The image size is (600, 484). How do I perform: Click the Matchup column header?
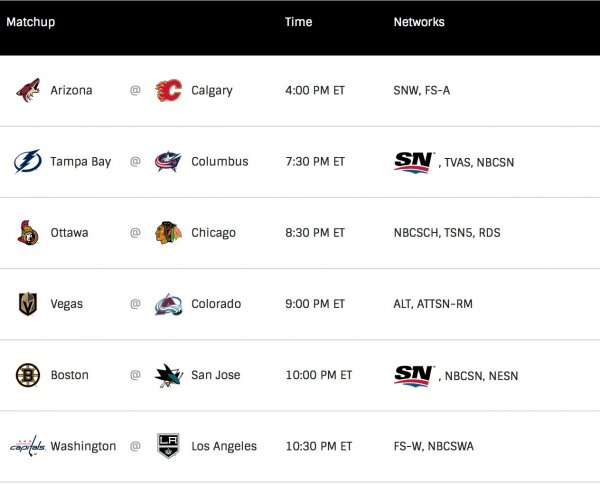[30, 22]
